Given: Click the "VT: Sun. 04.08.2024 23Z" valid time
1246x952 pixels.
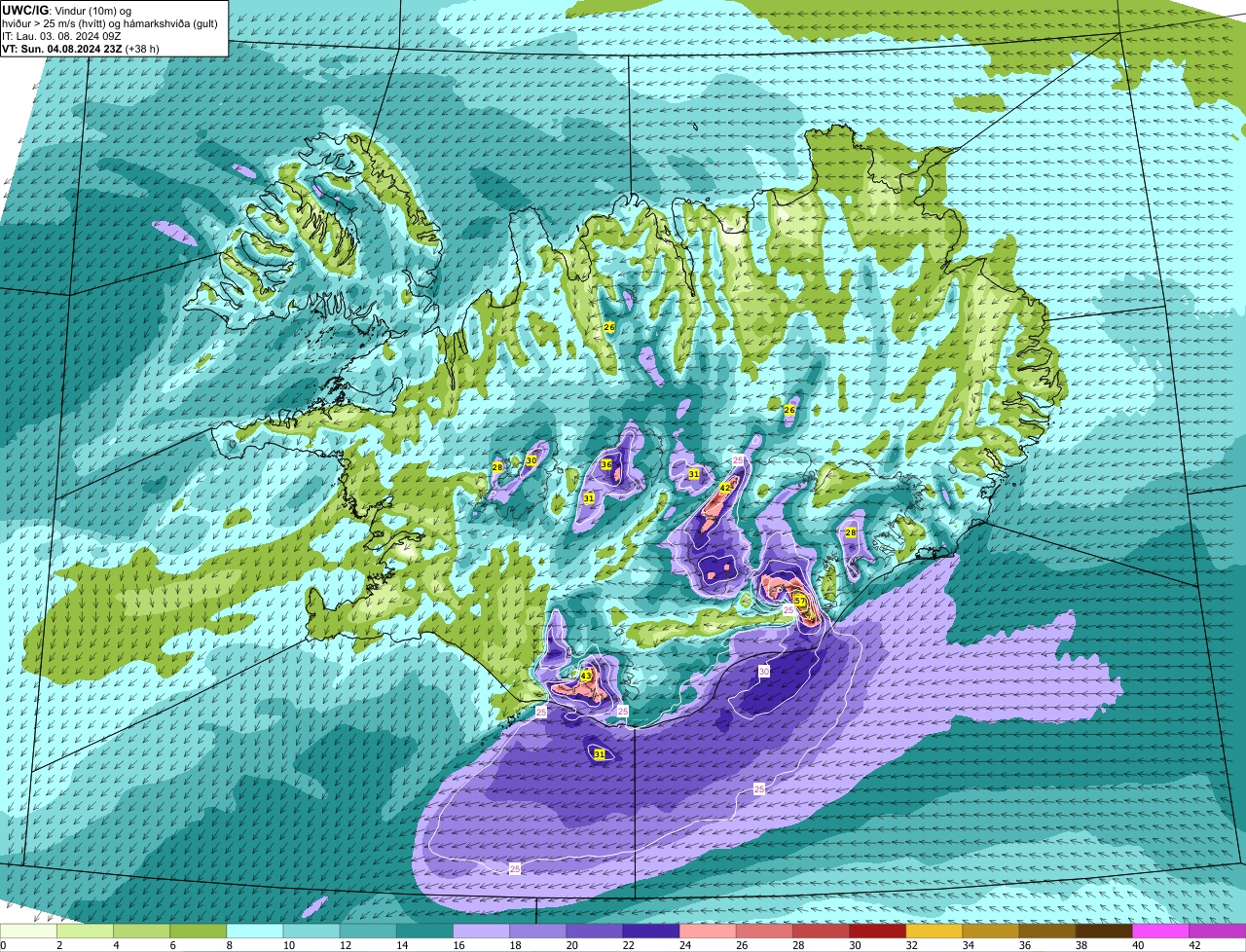Looking at the screenshot, I should [x=62, y=48].
